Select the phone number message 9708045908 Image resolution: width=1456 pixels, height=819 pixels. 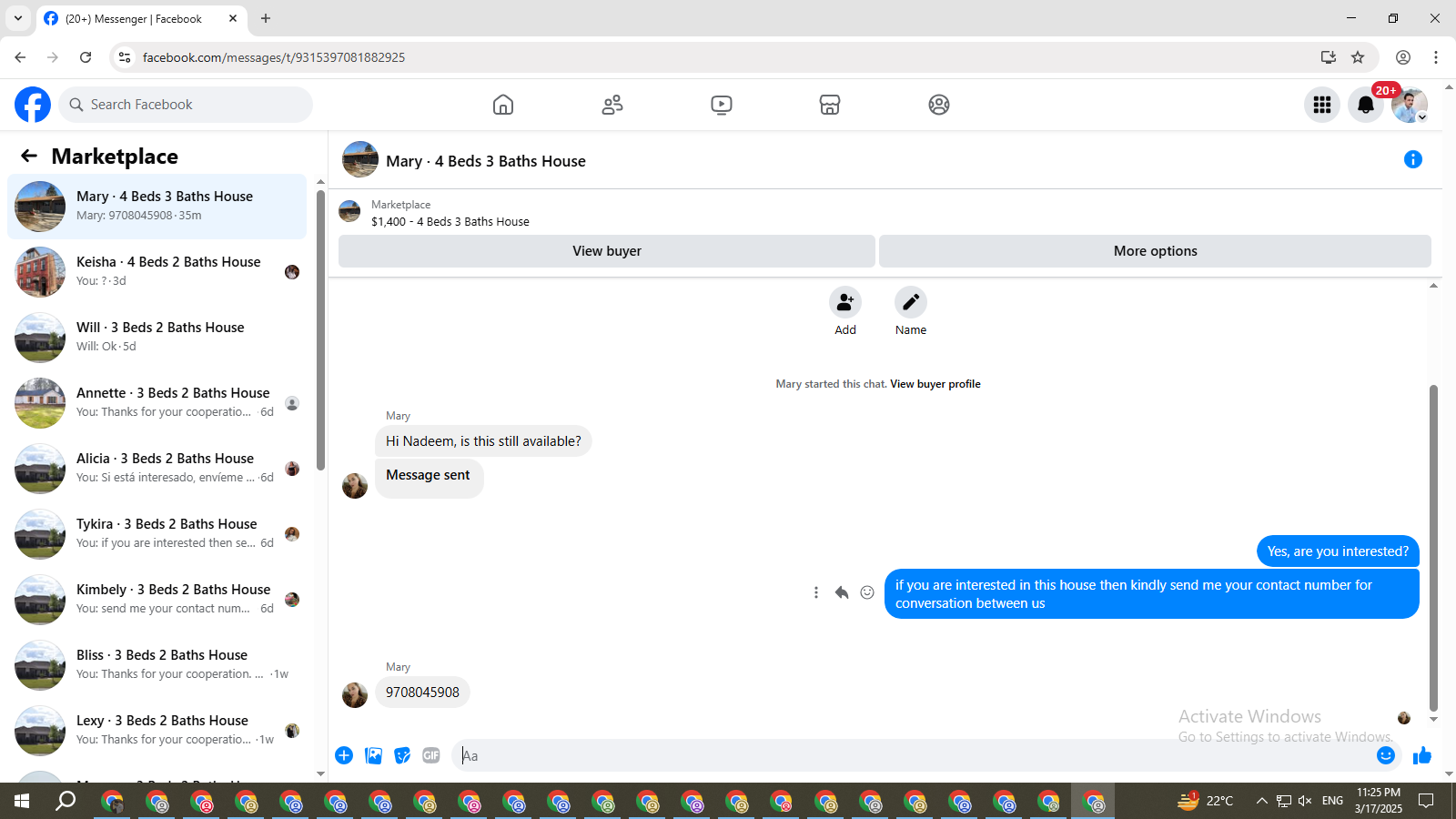point(422,693)
